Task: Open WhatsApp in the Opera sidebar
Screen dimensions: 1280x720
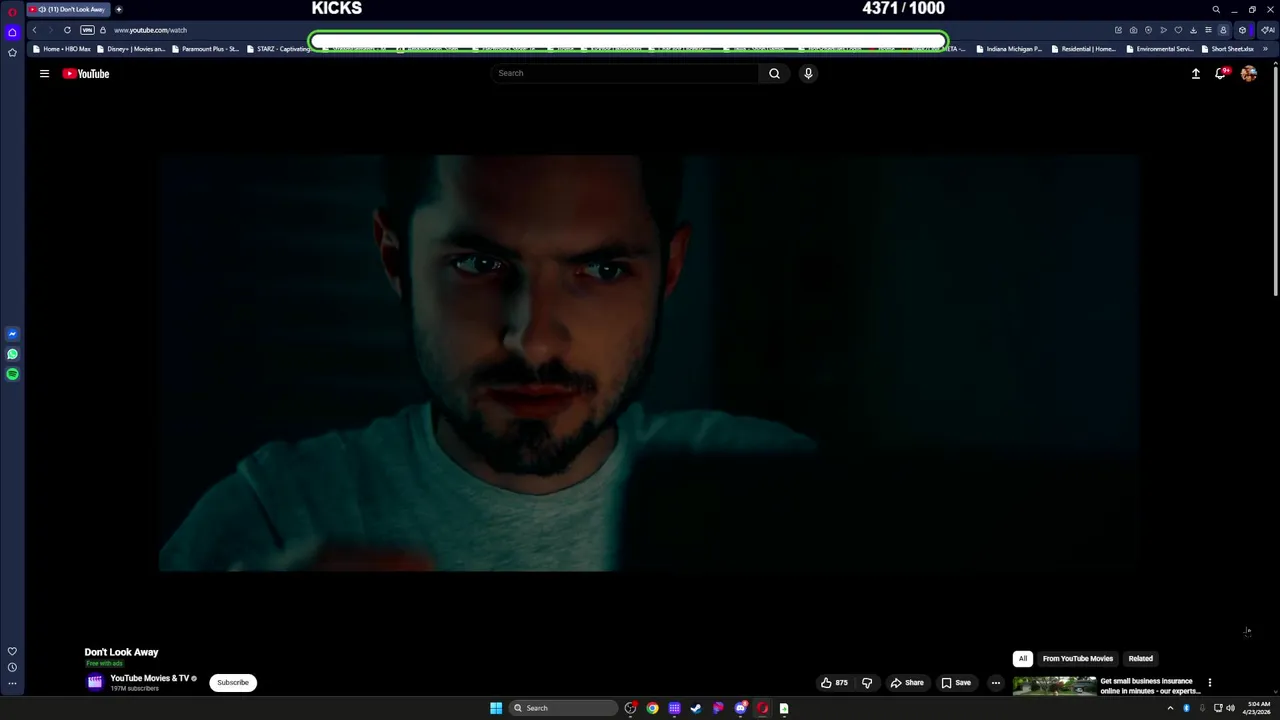Action: point(12,354)
